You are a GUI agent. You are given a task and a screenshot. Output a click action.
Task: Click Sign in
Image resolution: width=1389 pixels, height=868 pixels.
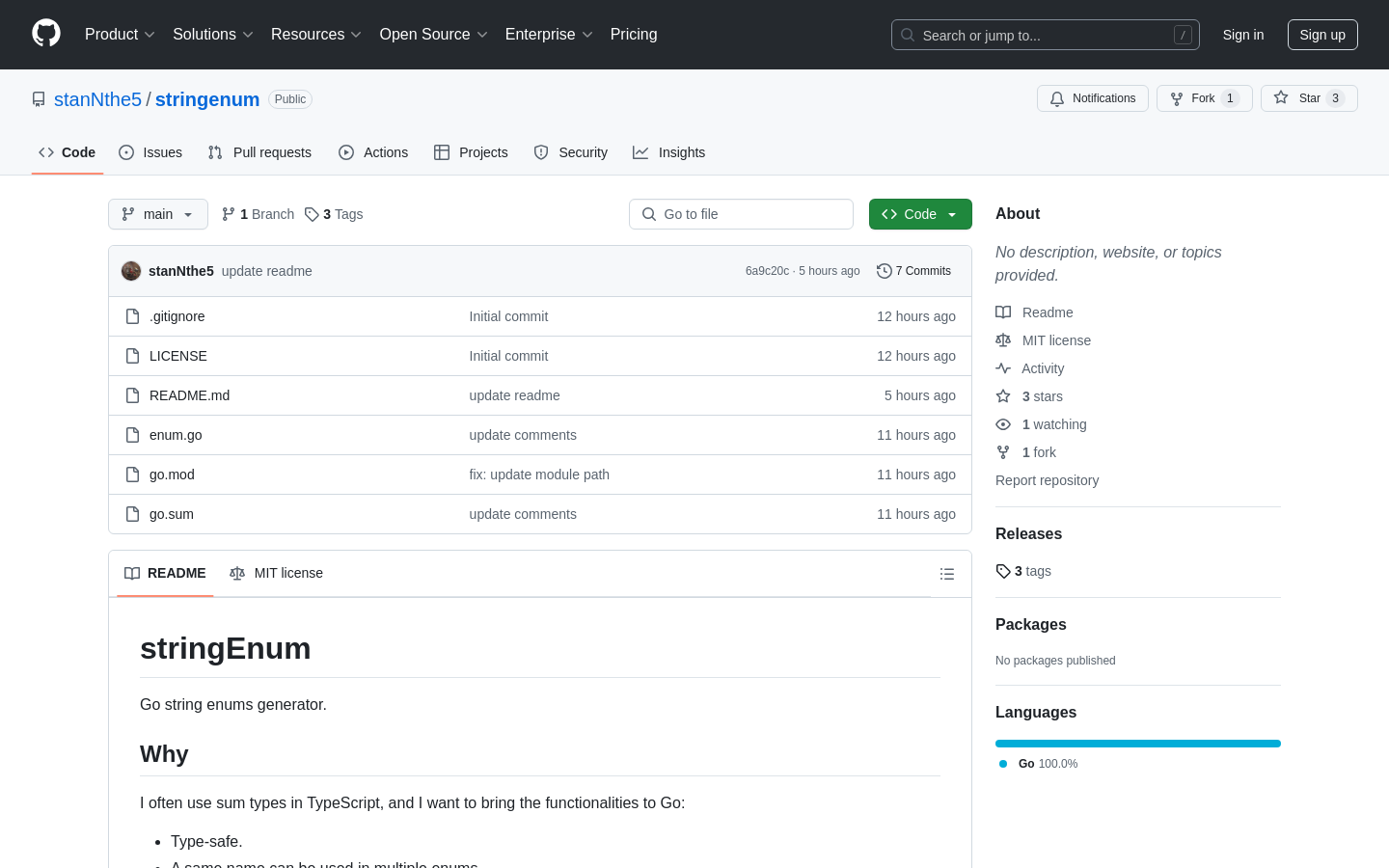click(1243, 35)
